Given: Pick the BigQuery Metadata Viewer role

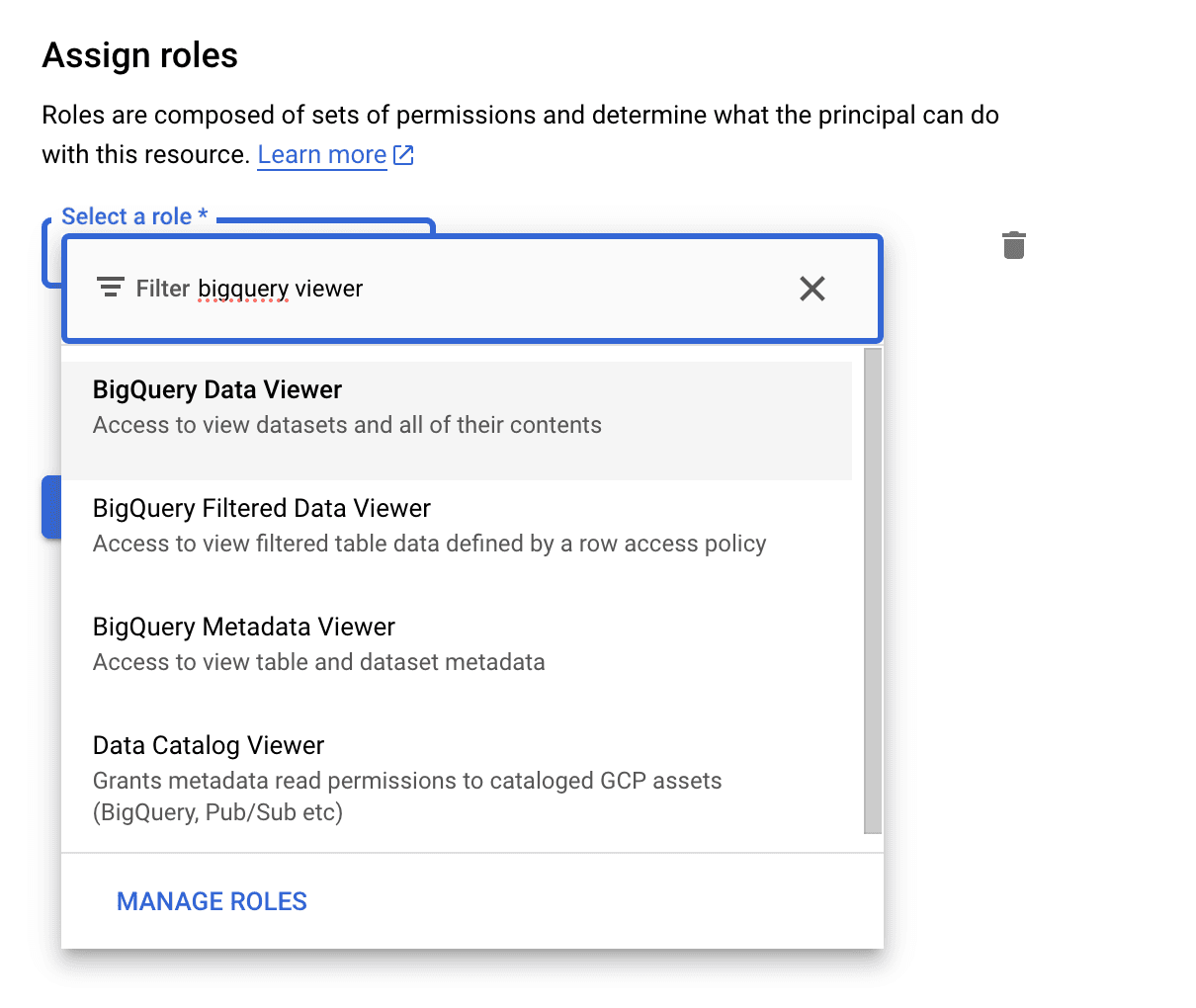Looking at the screenshot, I should point(244,628).
